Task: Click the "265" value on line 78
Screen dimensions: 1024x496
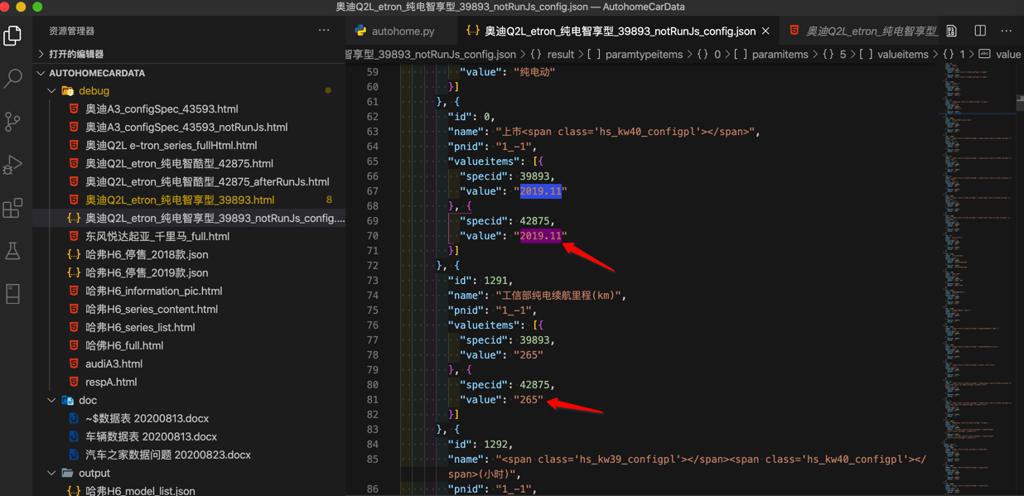Action: [x=529, y=354]
